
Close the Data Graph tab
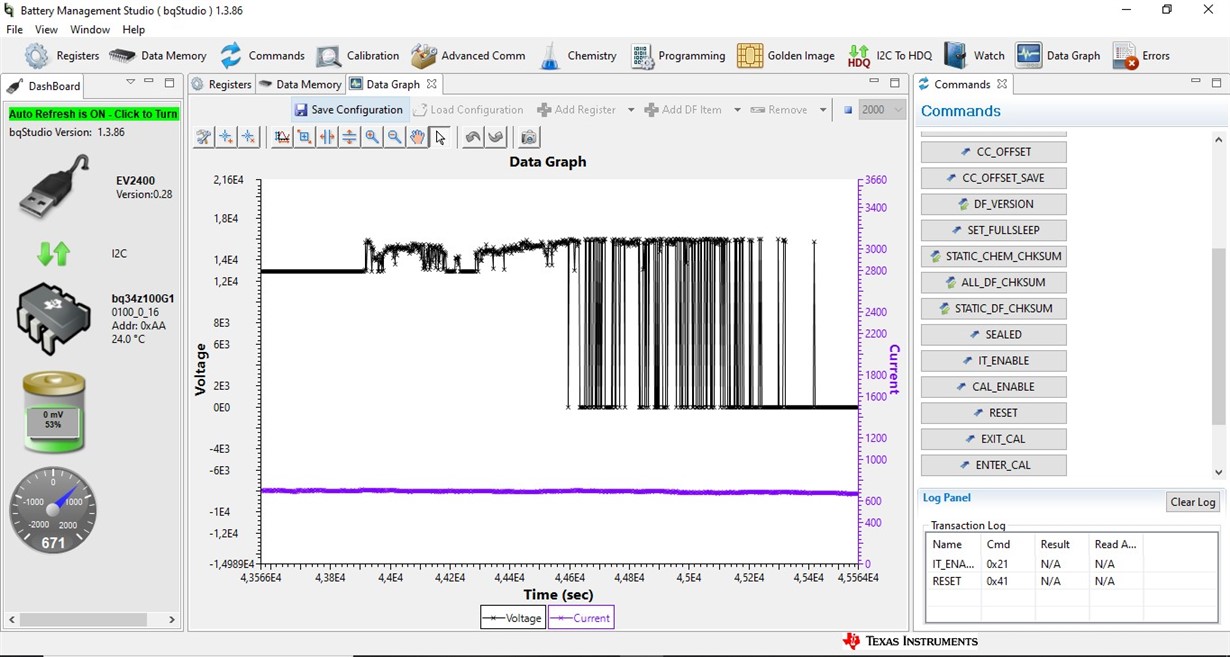tap(432, 84)
